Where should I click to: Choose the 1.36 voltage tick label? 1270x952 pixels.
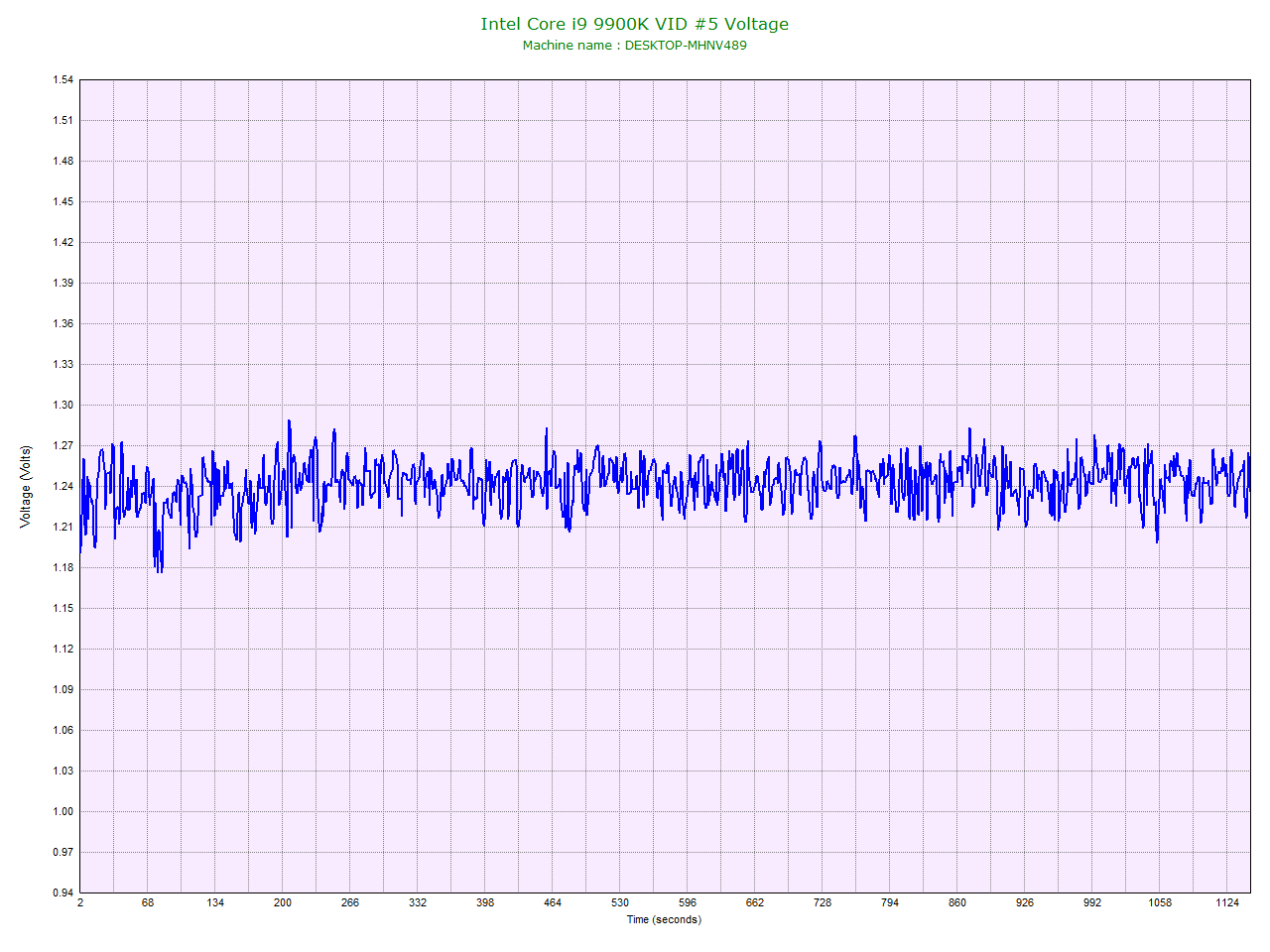pos(63,324)
